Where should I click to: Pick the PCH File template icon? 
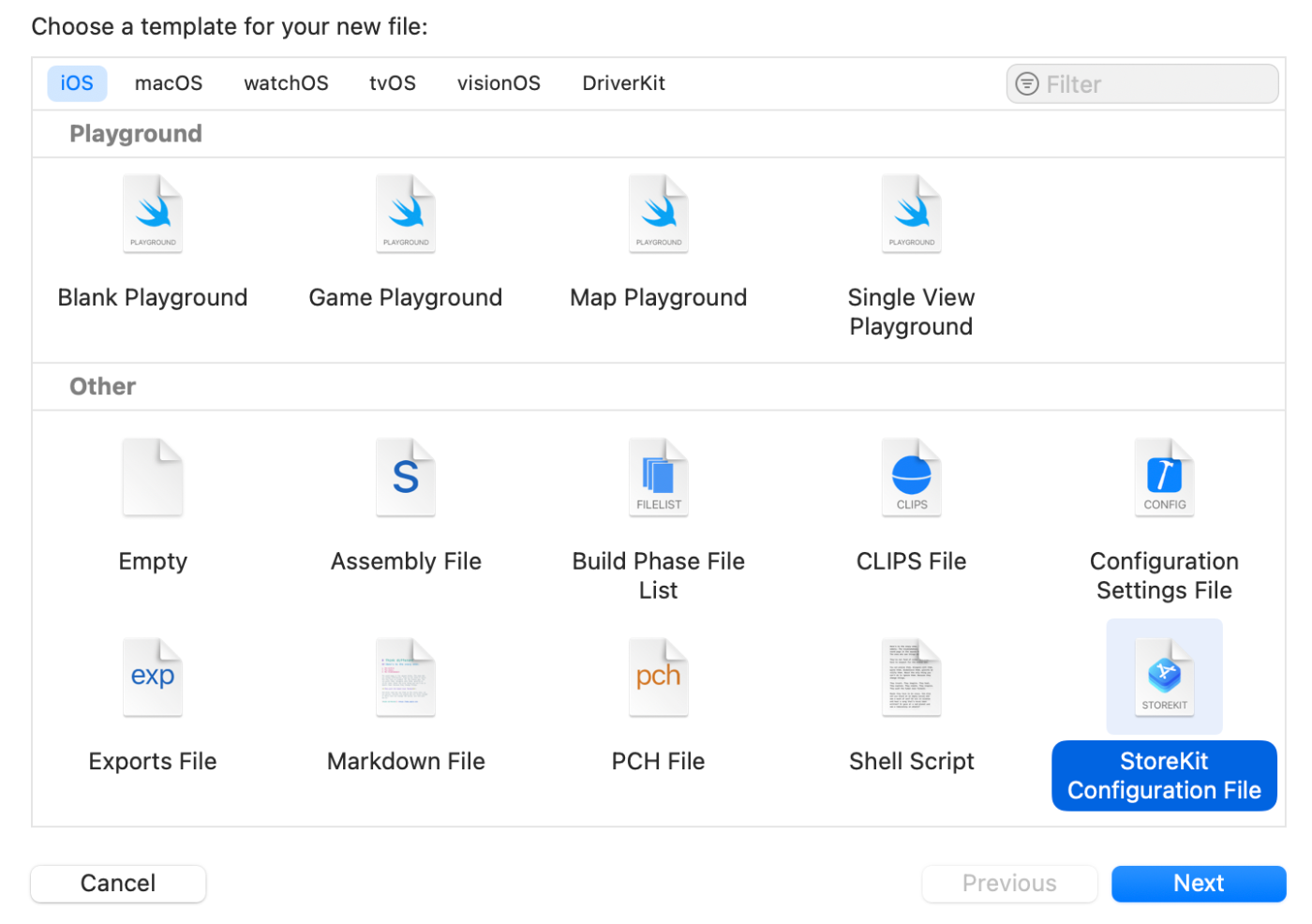click(x=659, y=678)
